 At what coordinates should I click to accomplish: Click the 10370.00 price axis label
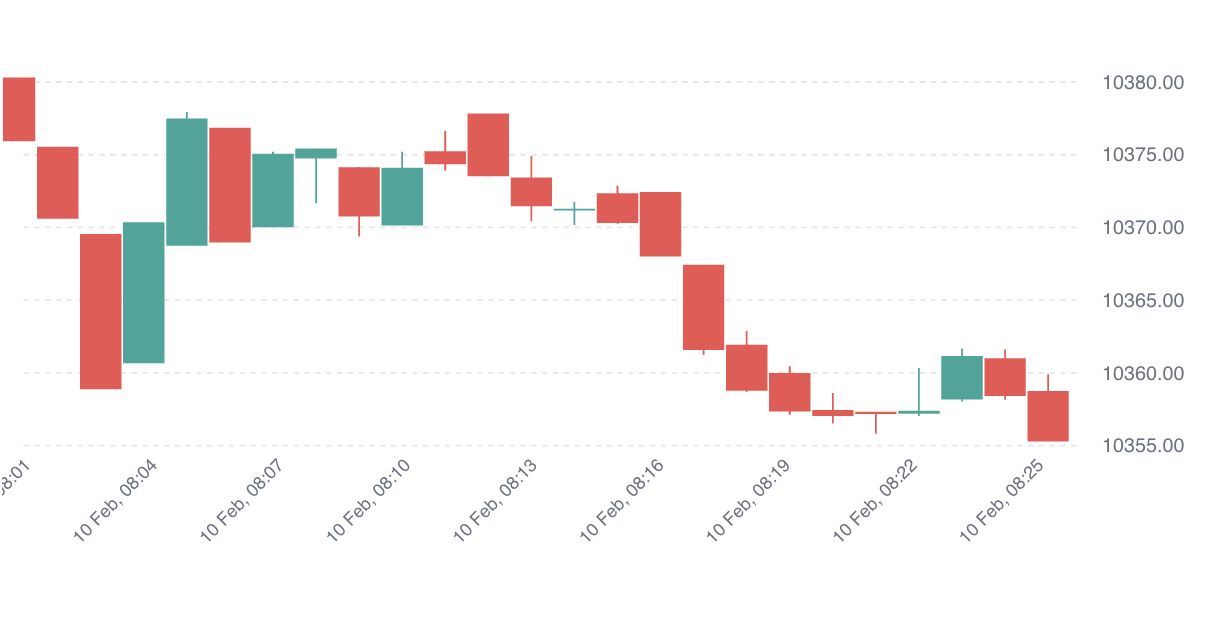[x=1143, y=228]
